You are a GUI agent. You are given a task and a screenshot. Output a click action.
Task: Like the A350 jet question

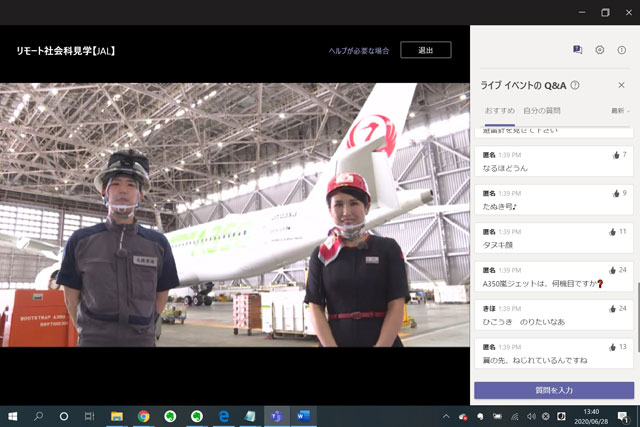pyautogui.click(x=616, y=270)
